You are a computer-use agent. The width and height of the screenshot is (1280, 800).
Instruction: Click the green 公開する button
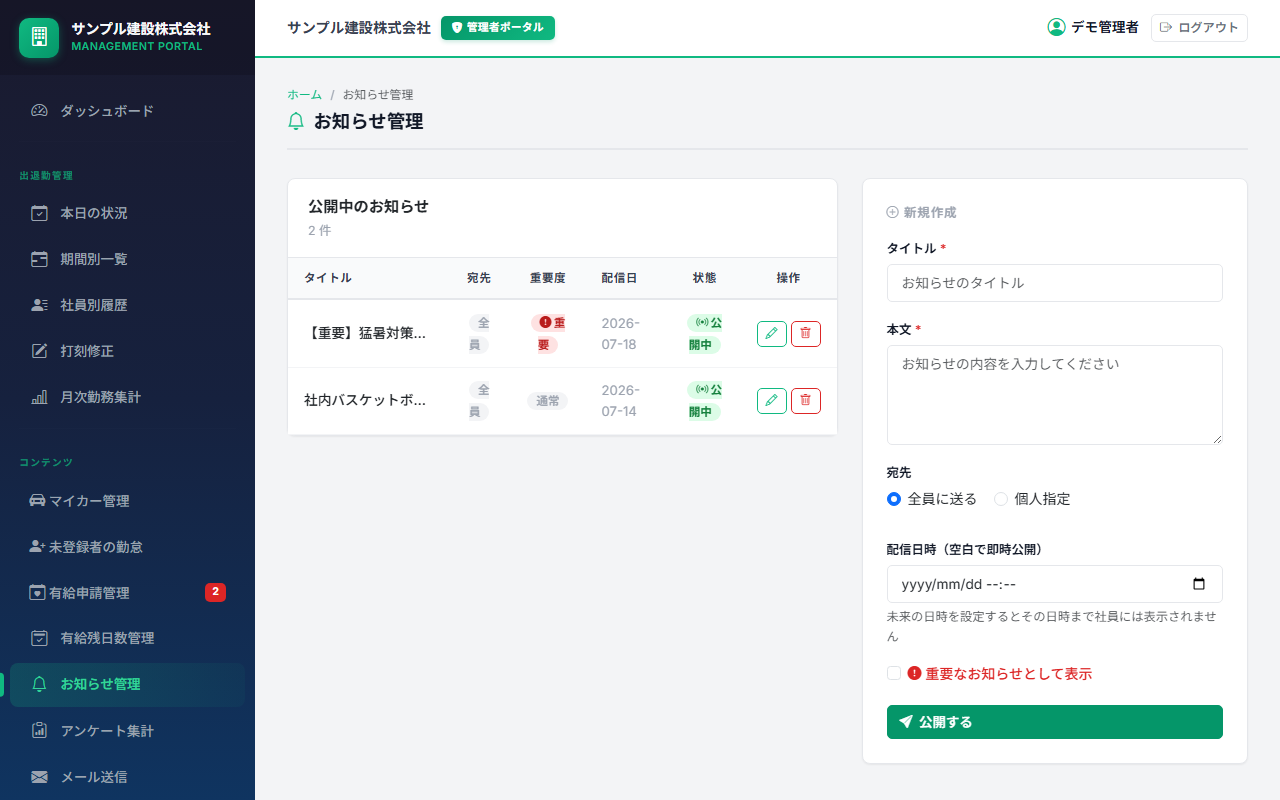1055,722
